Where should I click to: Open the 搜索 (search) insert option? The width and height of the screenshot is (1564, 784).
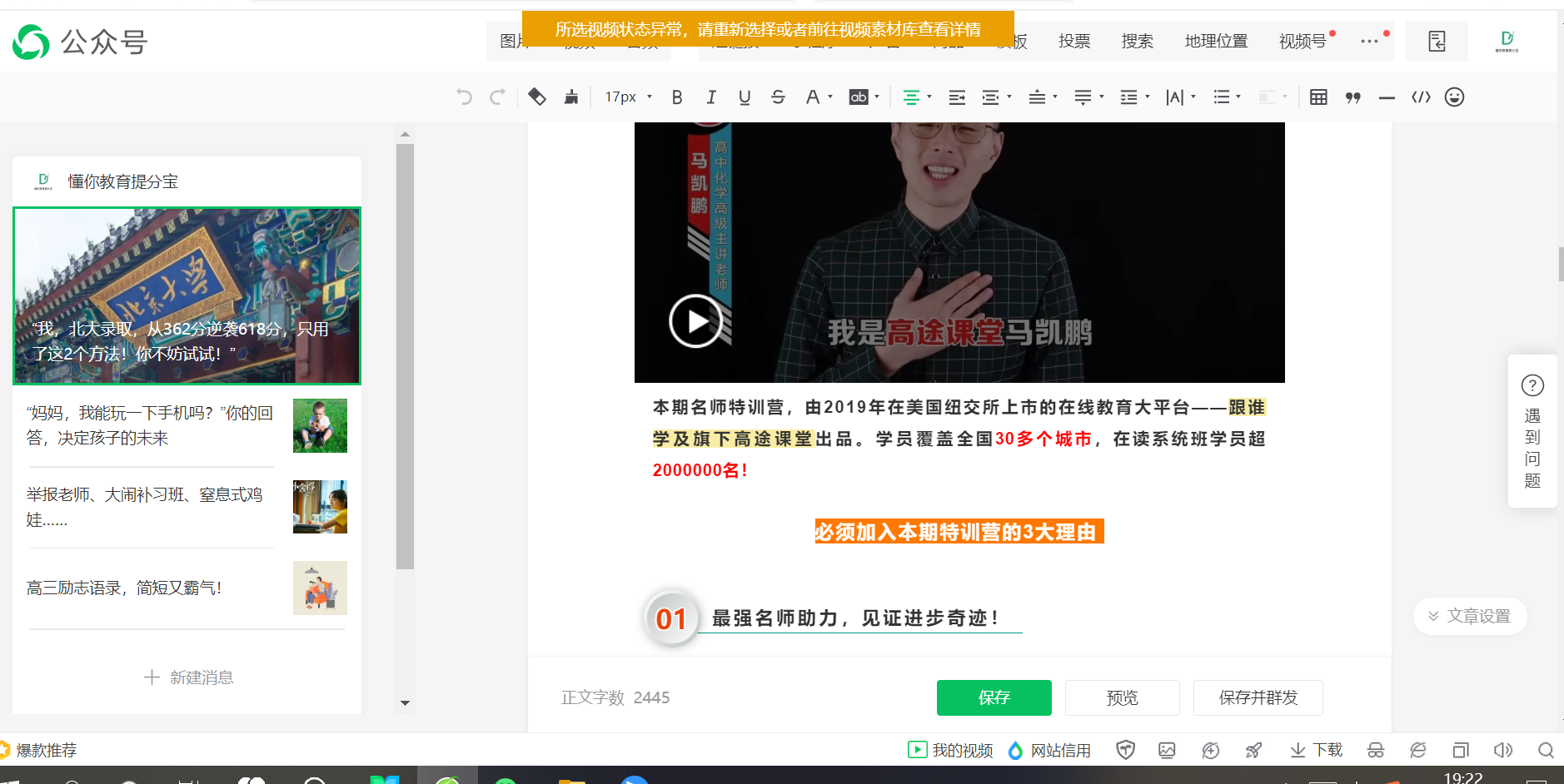[1138, 41]
